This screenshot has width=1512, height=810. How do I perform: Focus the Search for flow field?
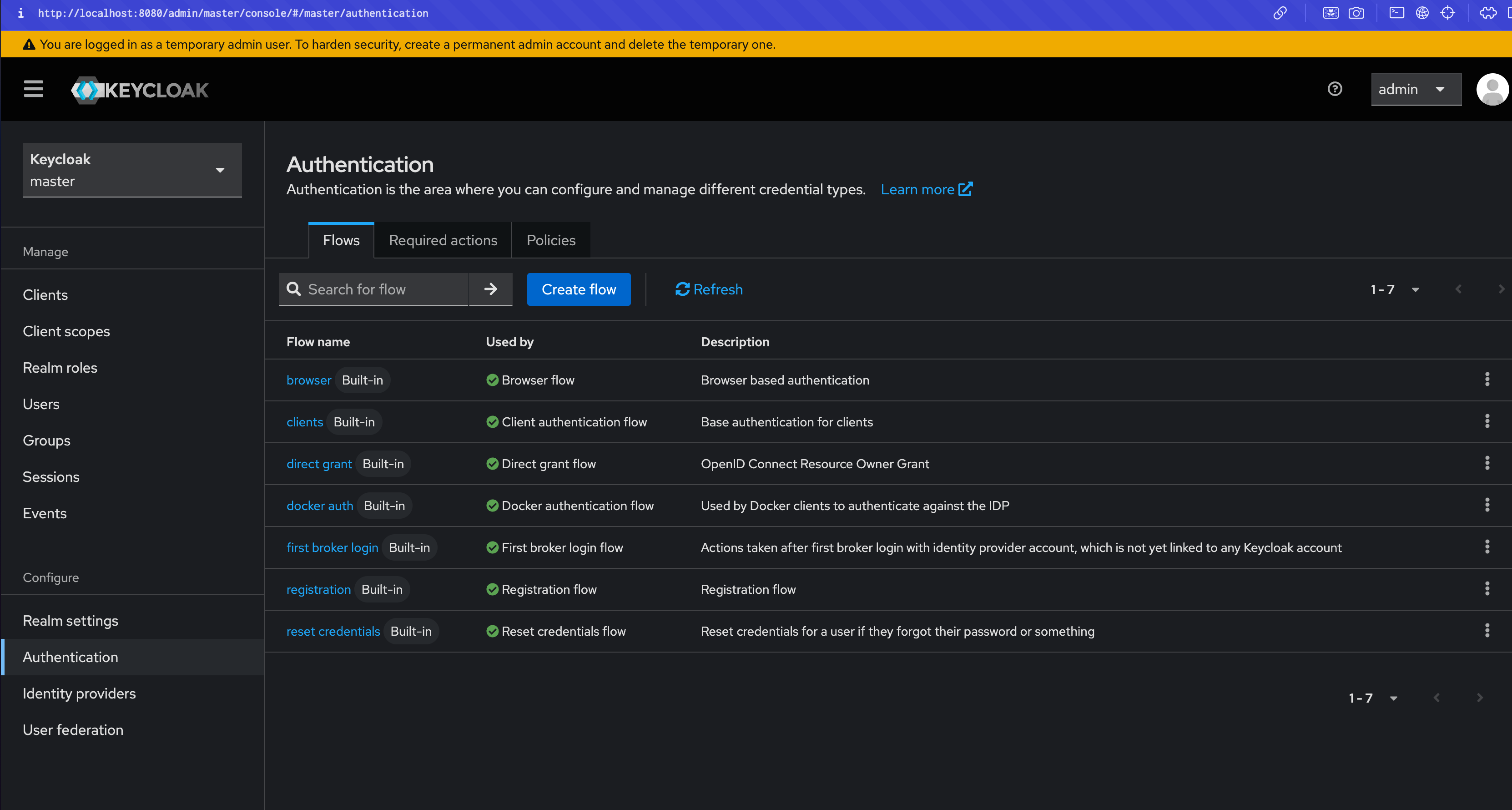pyautogui.click(x=374, y=289)
